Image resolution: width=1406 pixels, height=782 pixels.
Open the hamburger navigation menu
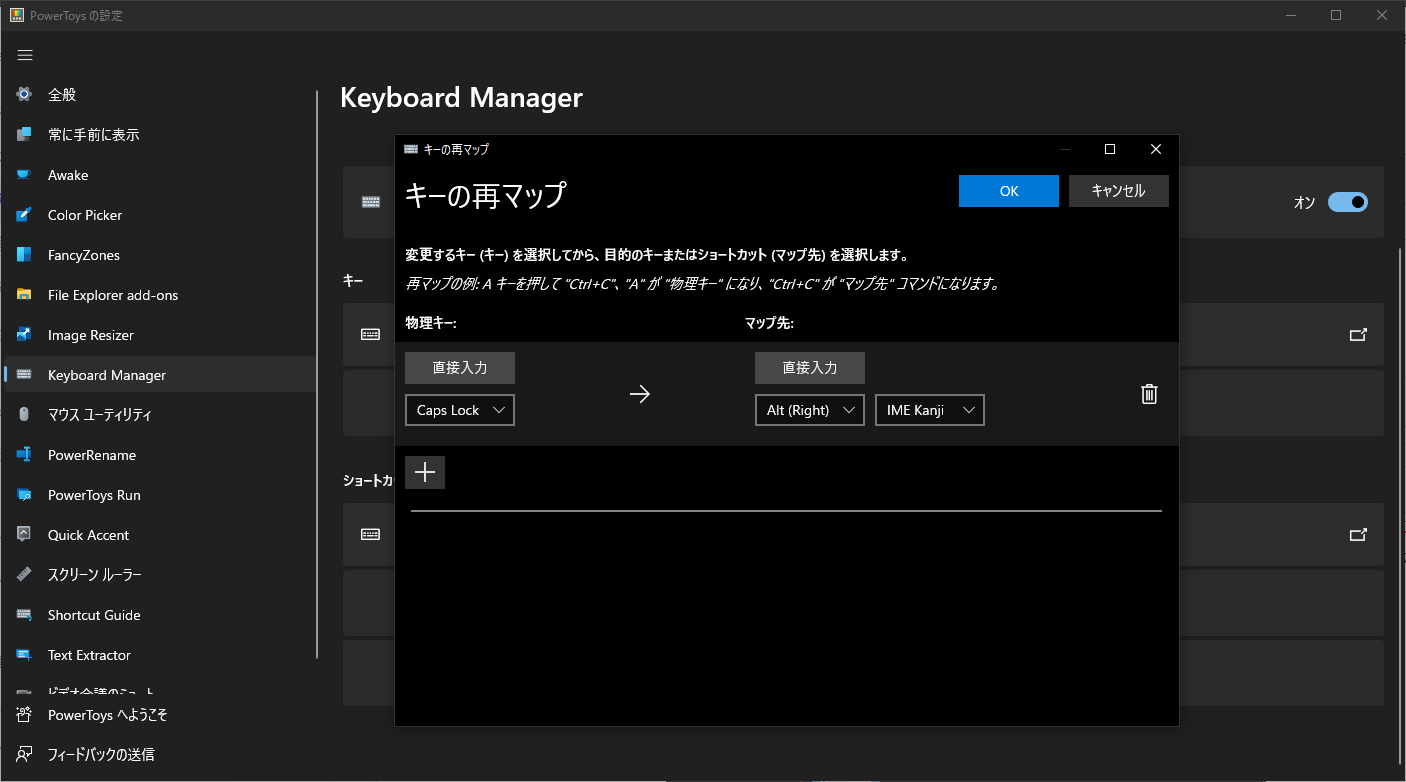click(25, 55)
